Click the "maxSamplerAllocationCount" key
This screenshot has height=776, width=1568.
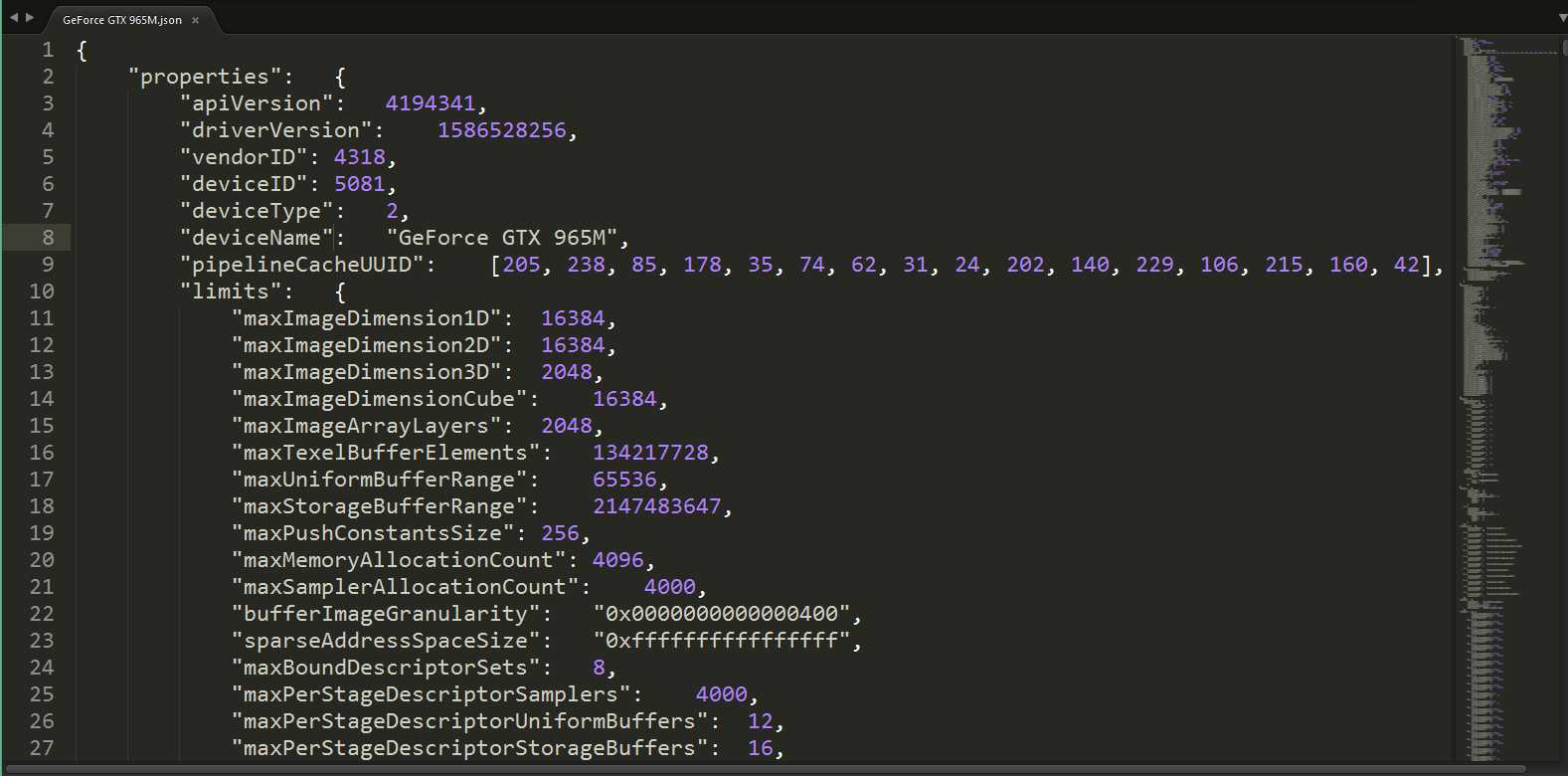[405, 587]
